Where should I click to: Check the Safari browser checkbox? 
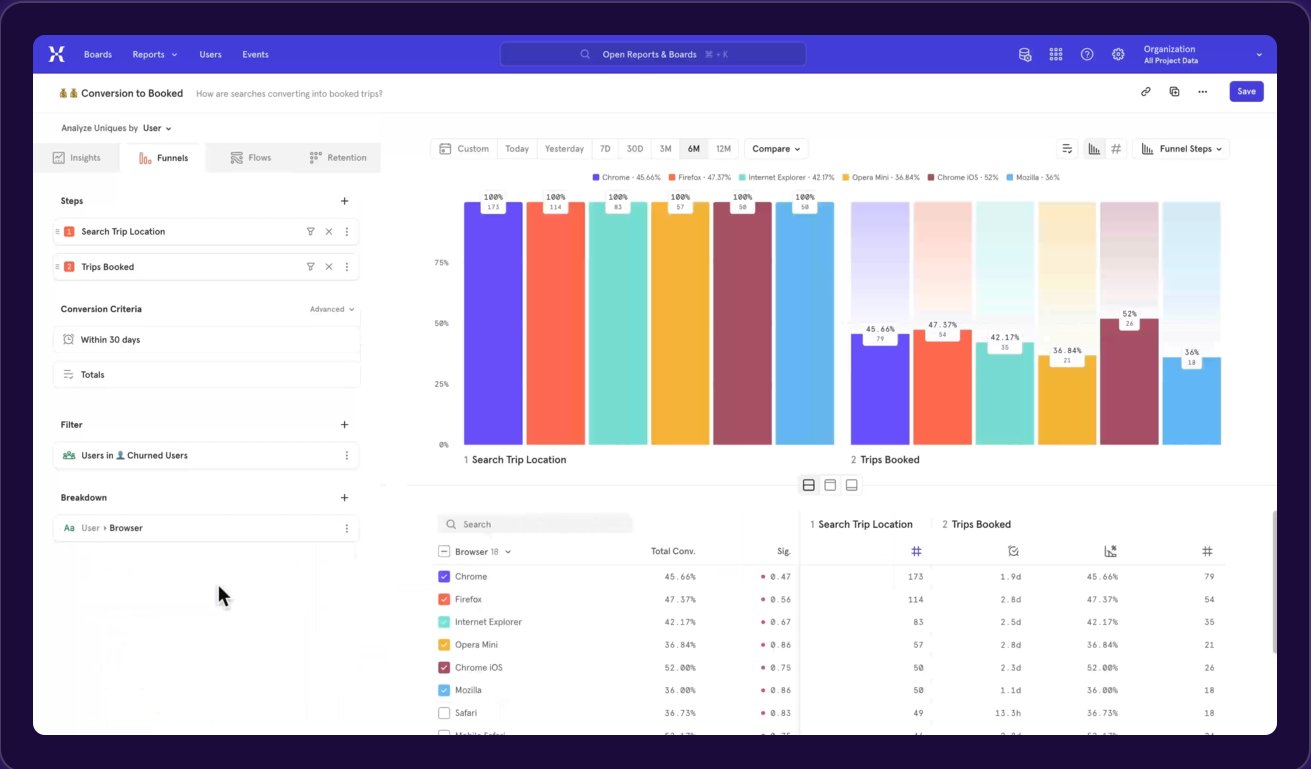click(x=444, y=713)
